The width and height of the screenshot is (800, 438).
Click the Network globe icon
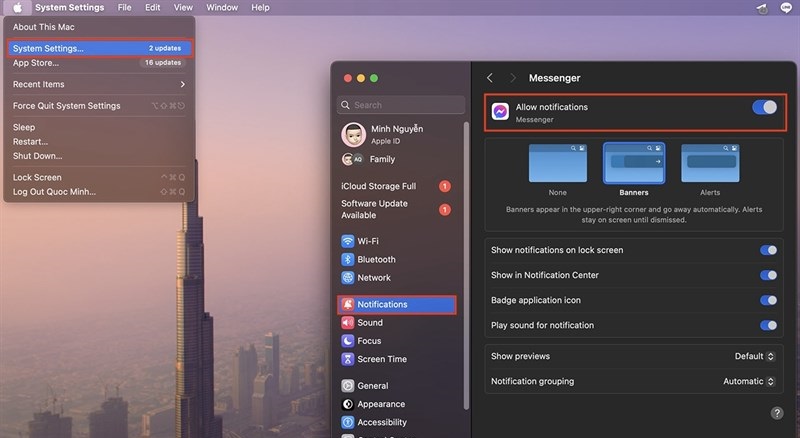coord(347,278)
